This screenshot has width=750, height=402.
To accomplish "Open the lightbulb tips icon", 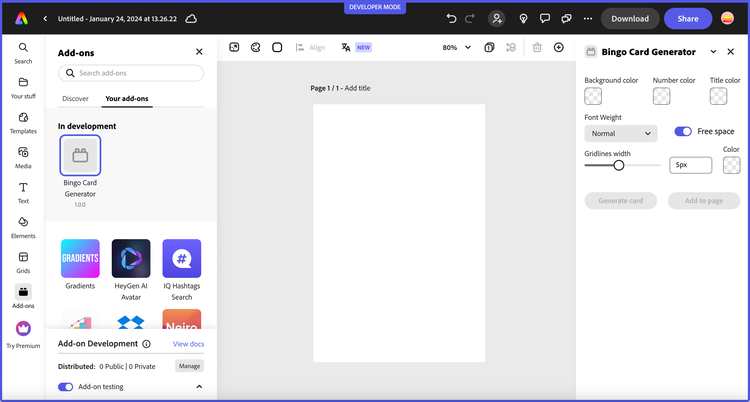I will tap(523, 19).
